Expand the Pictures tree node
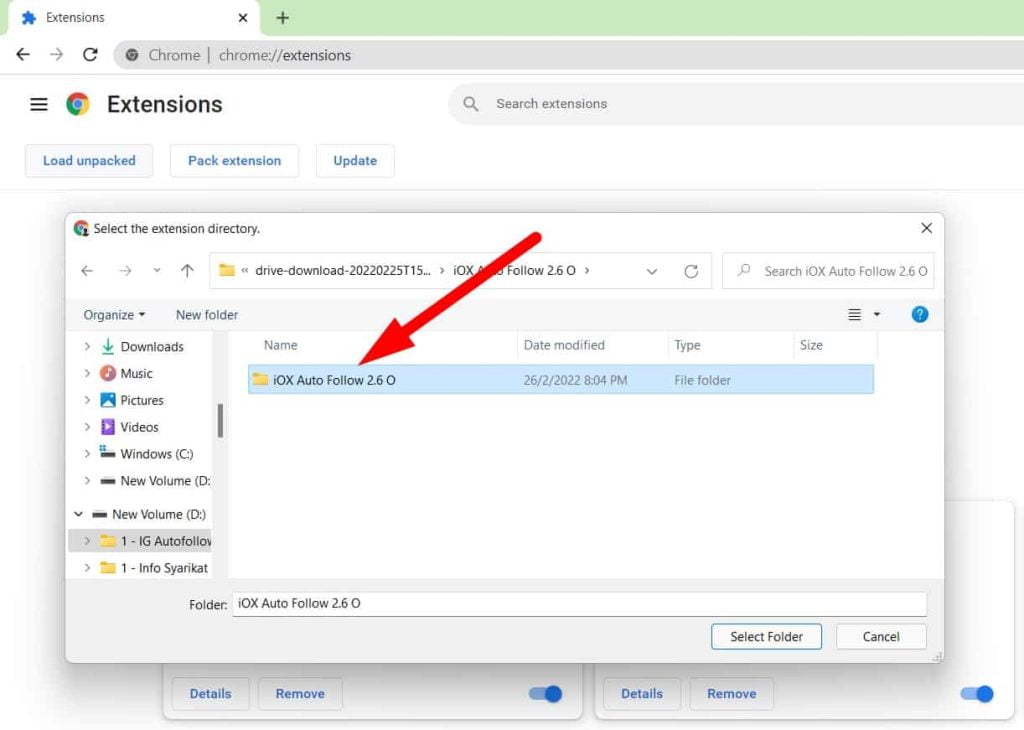This screenshot has height=730, width=1024. (x=87, y=400)
